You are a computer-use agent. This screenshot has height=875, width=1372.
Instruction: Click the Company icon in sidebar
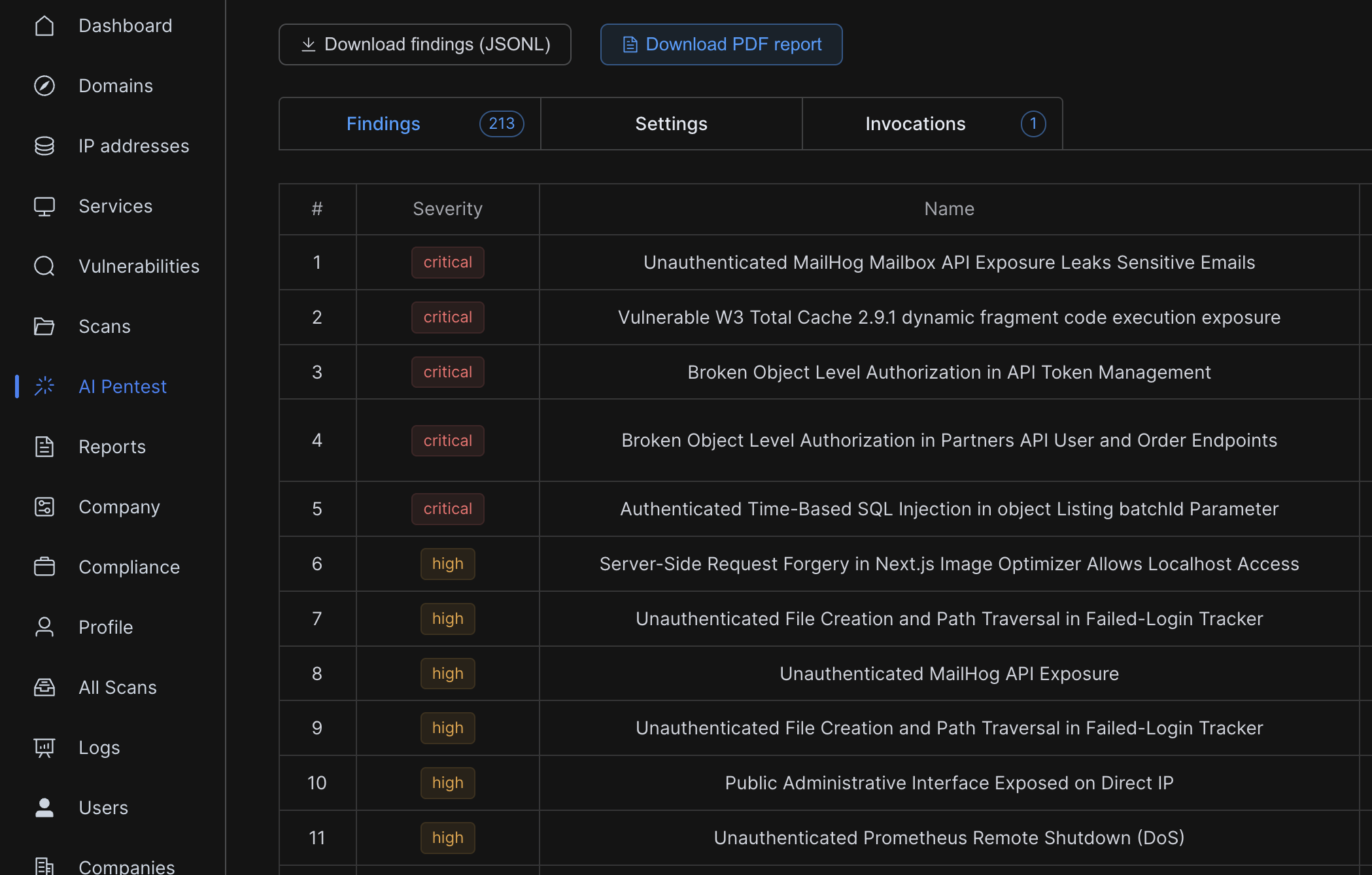click(44, 507)
